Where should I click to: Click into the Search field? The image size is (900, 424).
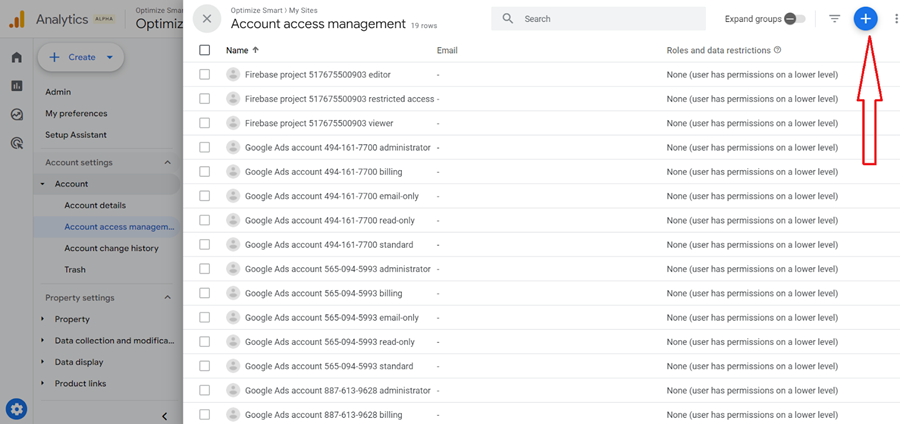coord(598,19)
